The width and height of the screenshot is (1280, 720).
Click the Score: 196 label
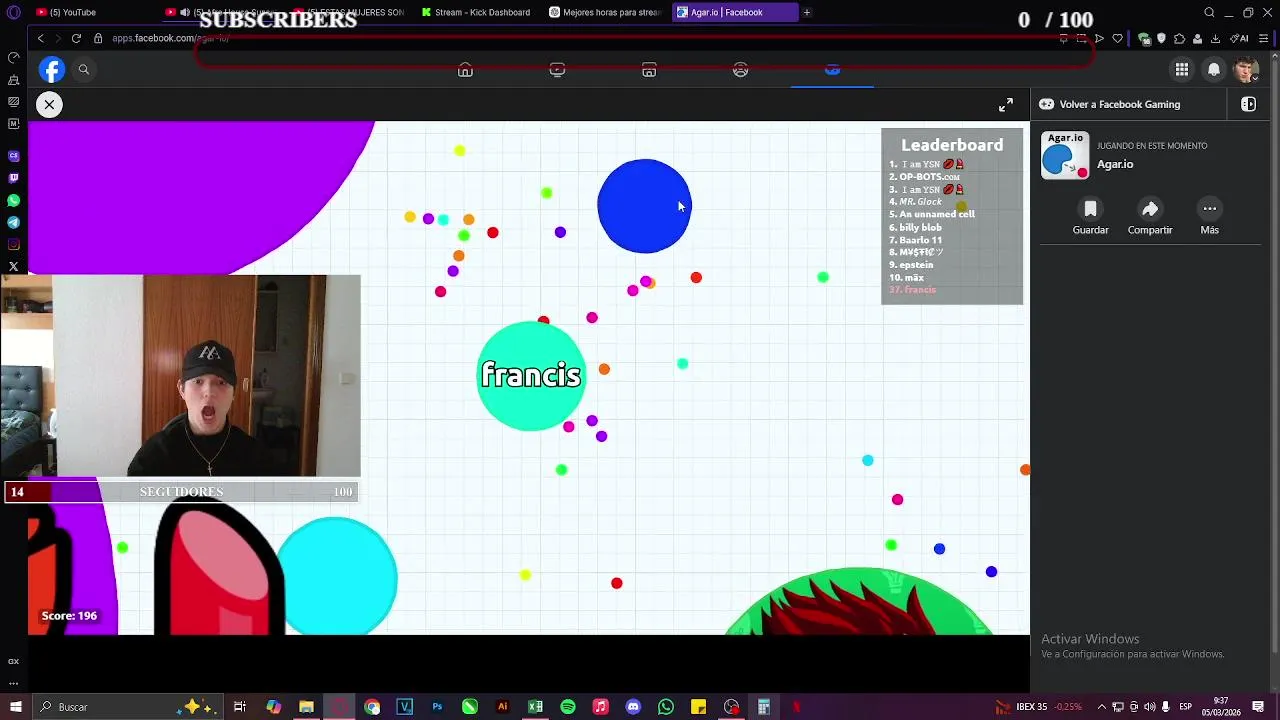(69, 616)
